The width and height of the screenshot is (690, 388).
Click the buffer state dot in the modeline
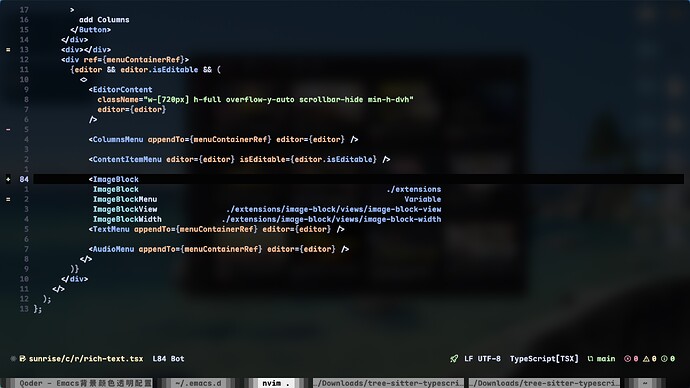pyautogui.click(x=13, y=359)
